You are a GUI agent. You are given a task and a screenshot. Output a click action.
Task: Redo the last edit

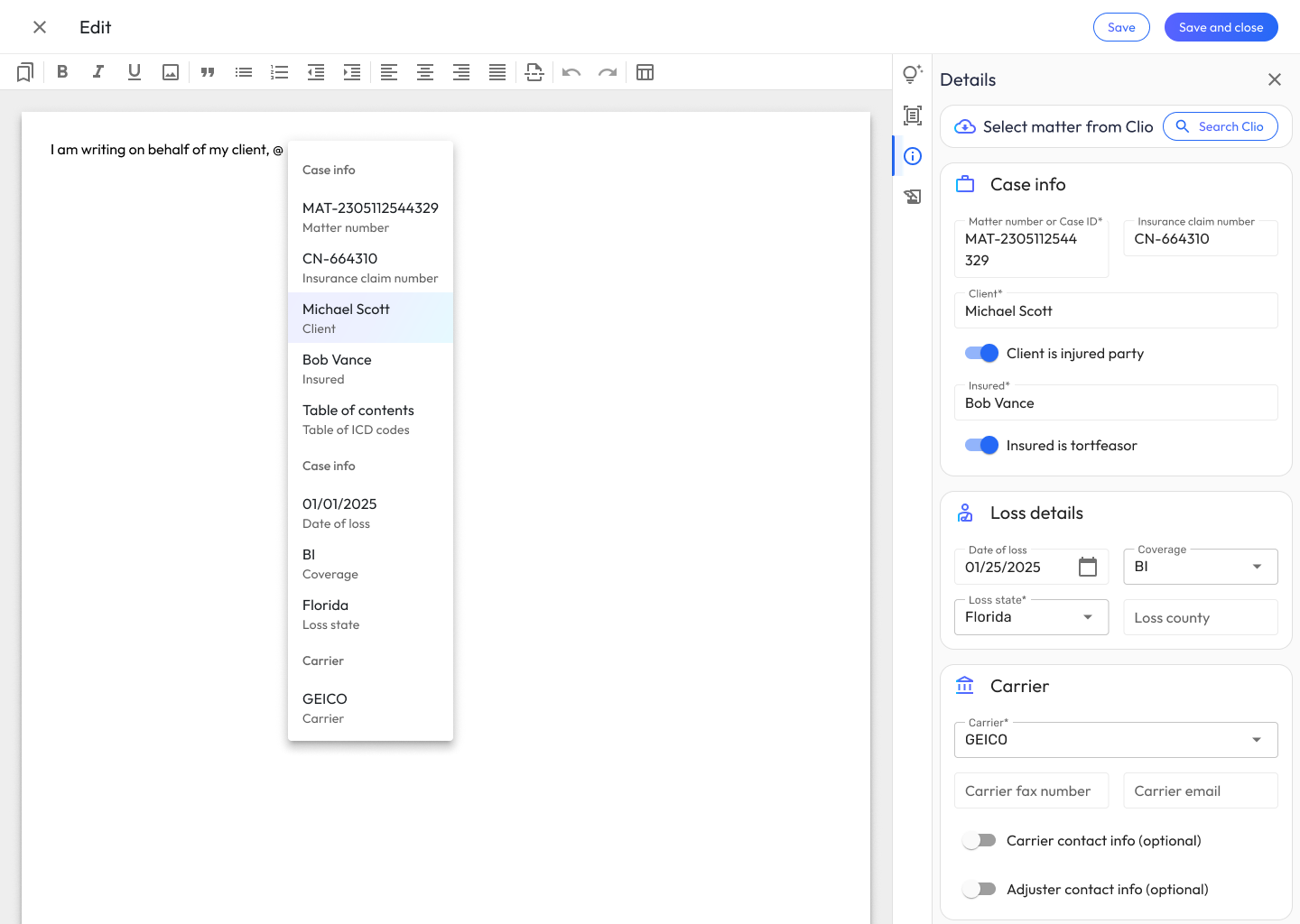(608, 72)
